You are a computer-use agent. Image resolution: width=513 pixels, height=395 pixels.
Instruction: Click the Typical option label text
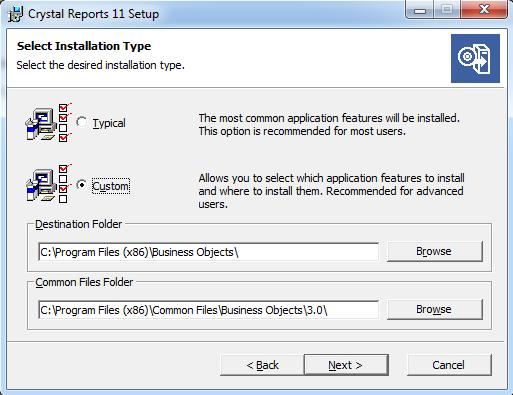tap(109, 123)
